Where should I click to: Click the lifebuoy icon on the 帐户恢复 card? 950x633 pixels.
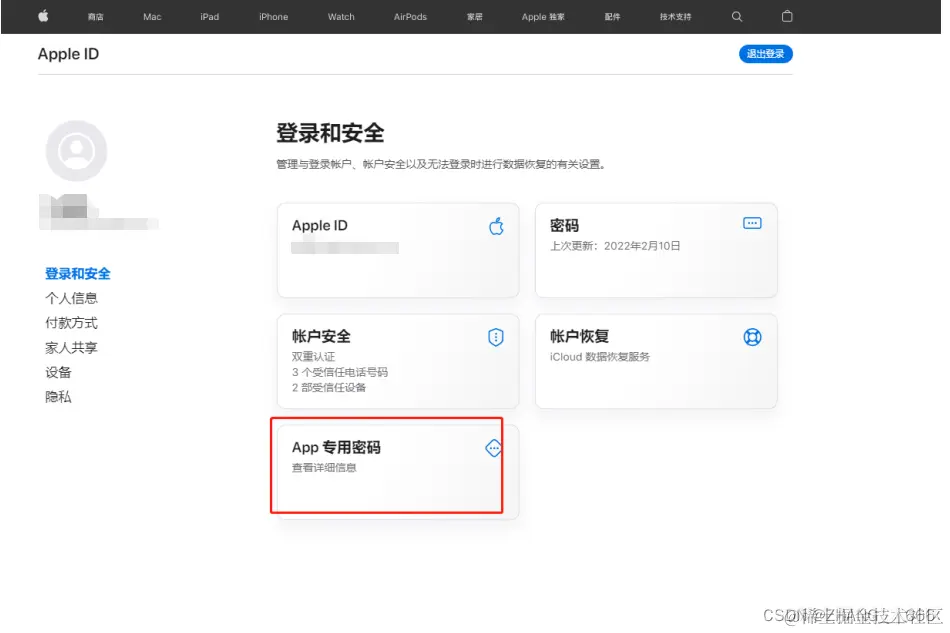point(752,337)
